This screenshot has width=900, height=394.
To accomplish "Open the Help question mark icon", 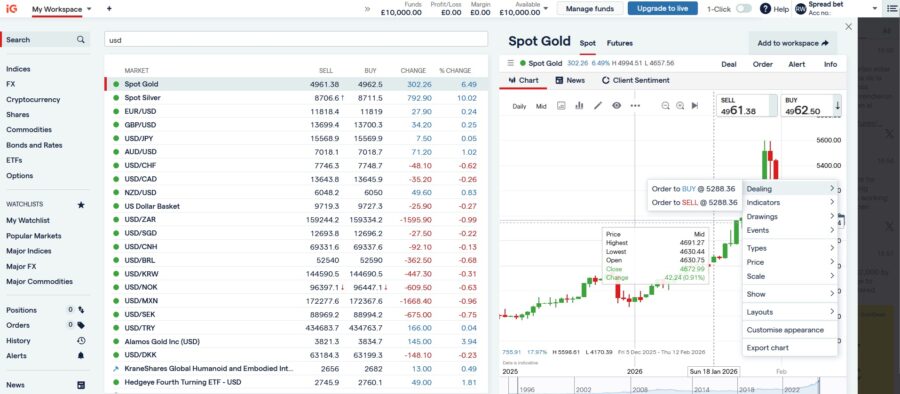I will click(765, 9).
